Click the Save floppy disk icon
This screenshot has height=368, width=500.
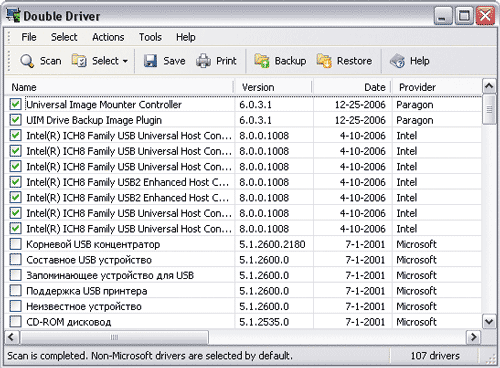click(150, 61)
